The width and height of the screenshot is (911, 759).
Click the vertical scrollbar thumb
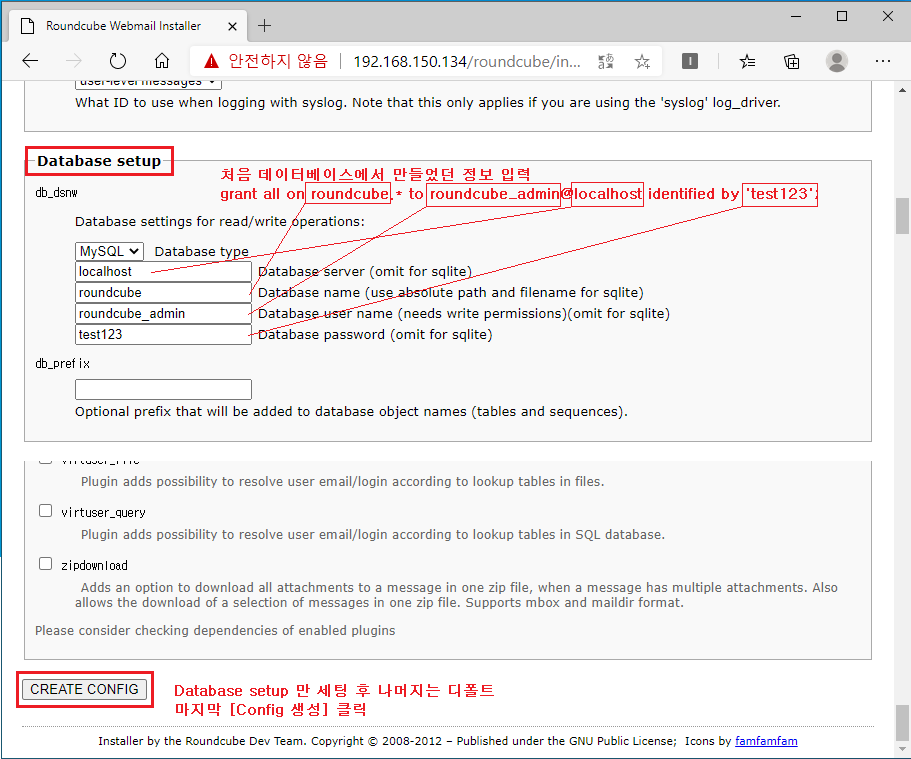click(x=902, y=216)
